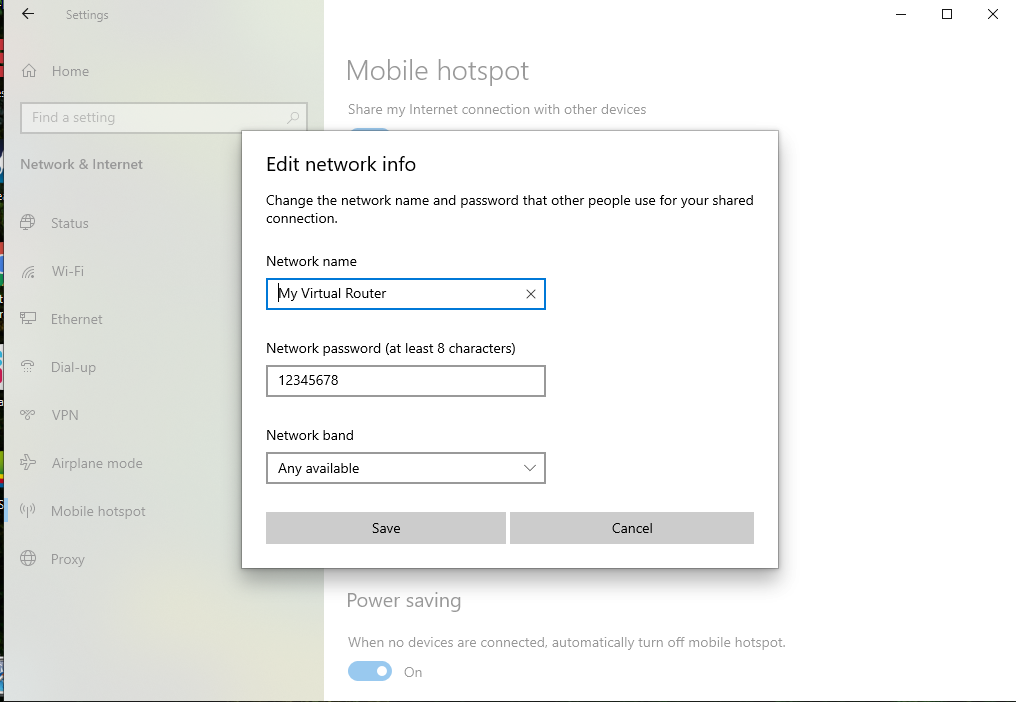Select the Mobile hotspot antenna icon
This screenshot has height=702, width=1016.
(28, 511)
